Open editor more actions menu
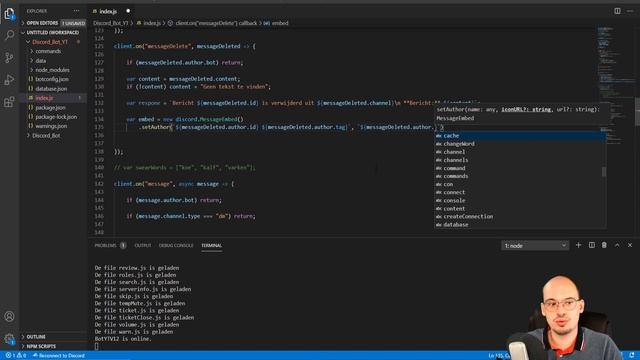640x360 pixels. tap(630, 11)
